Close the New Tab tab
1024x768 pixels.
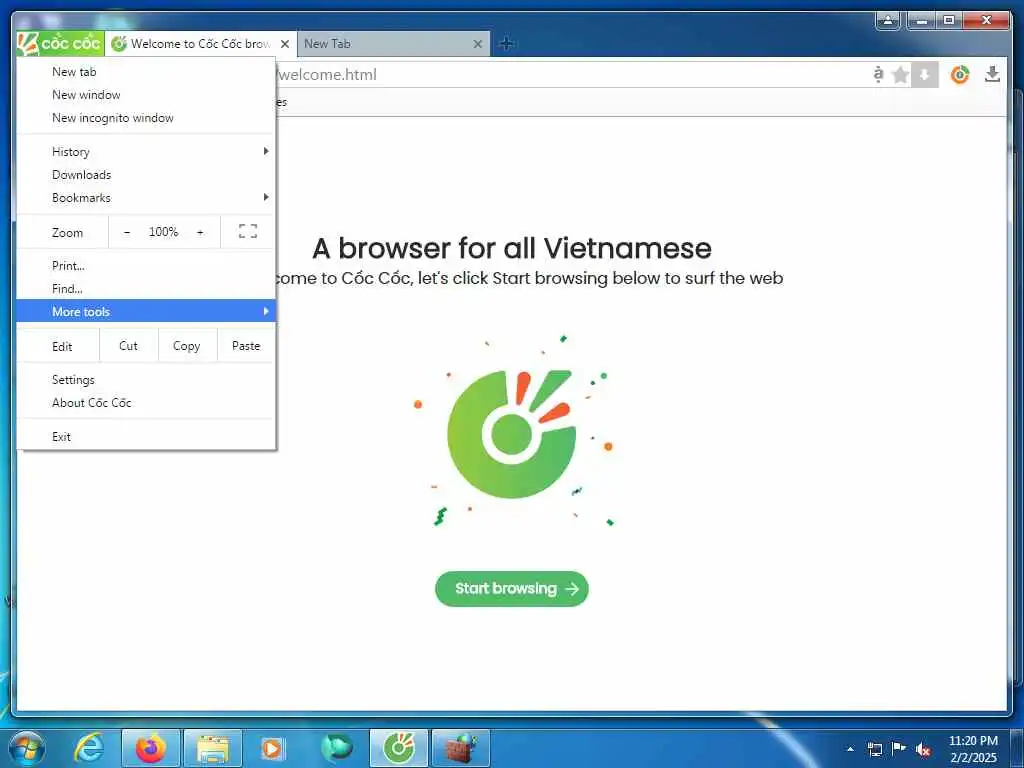pos(478,44)
